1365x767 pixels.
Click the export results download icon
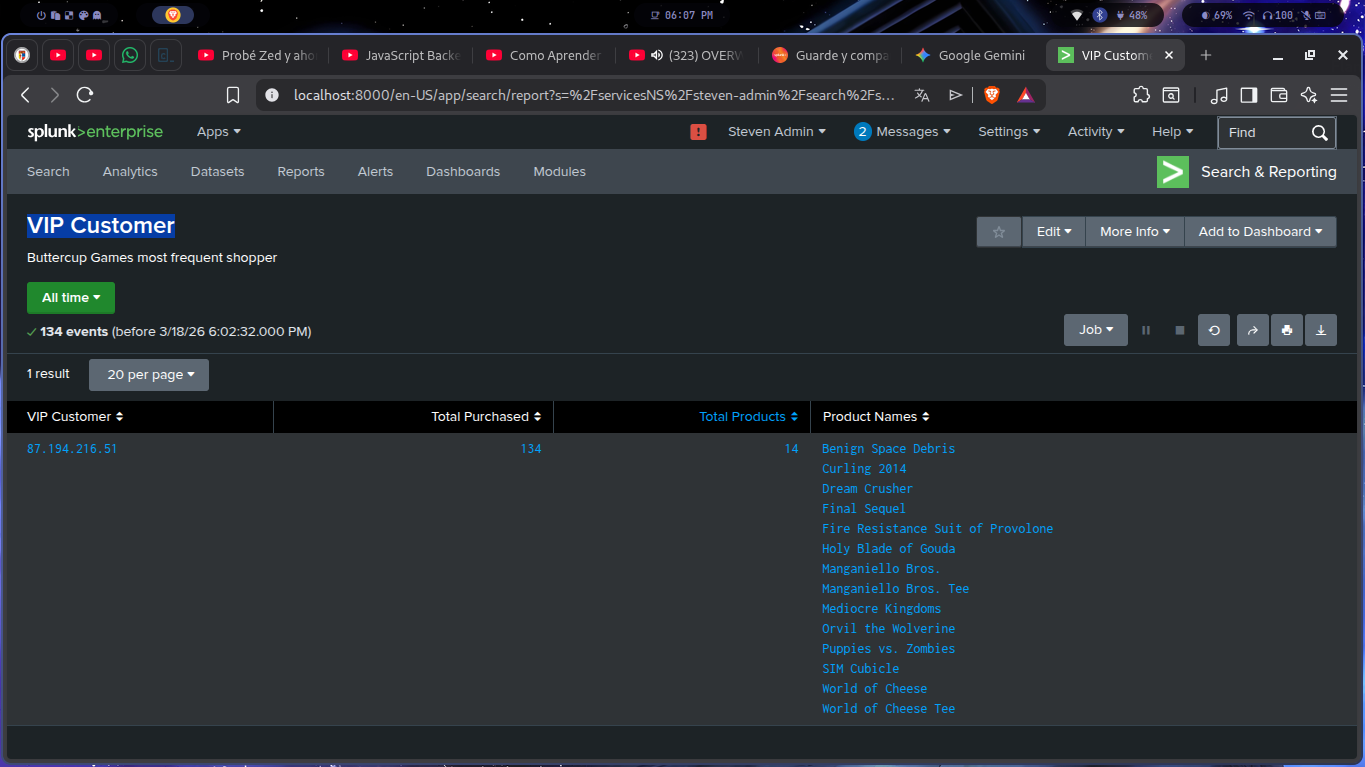pyautogui.click(x=1320, y=330)
